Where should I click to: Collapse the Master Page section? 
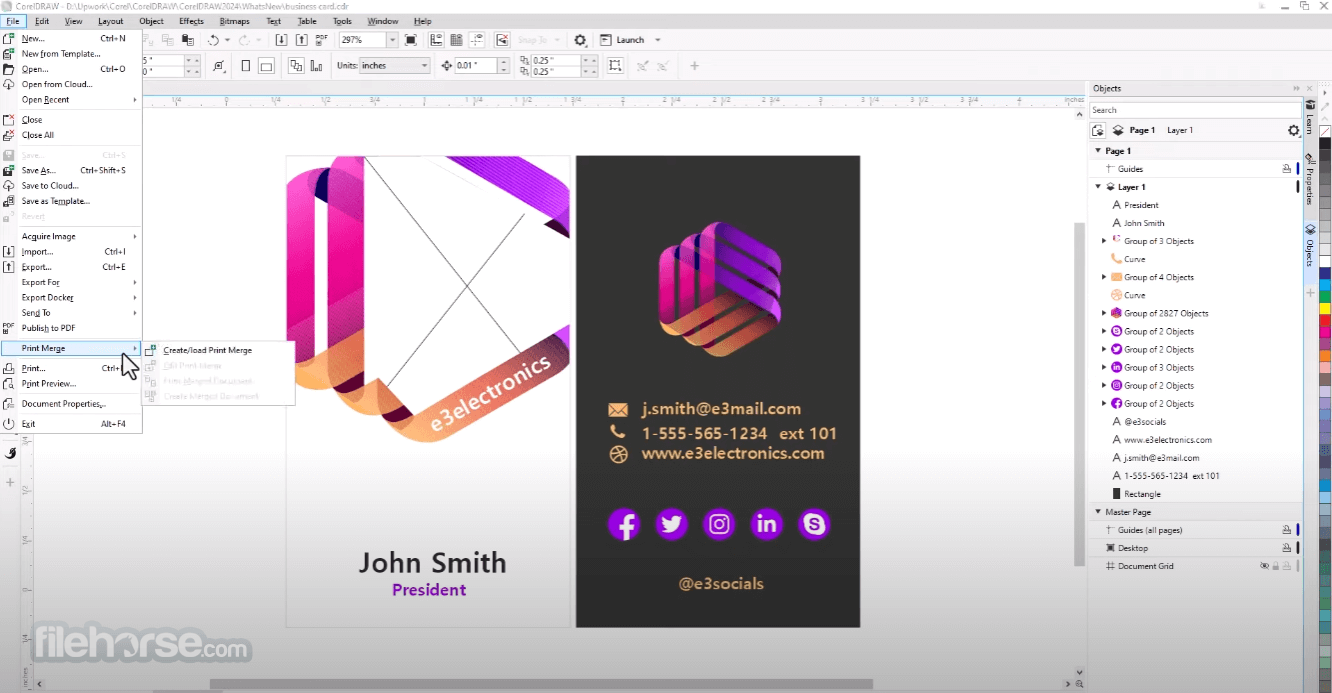click(1098, 512)
